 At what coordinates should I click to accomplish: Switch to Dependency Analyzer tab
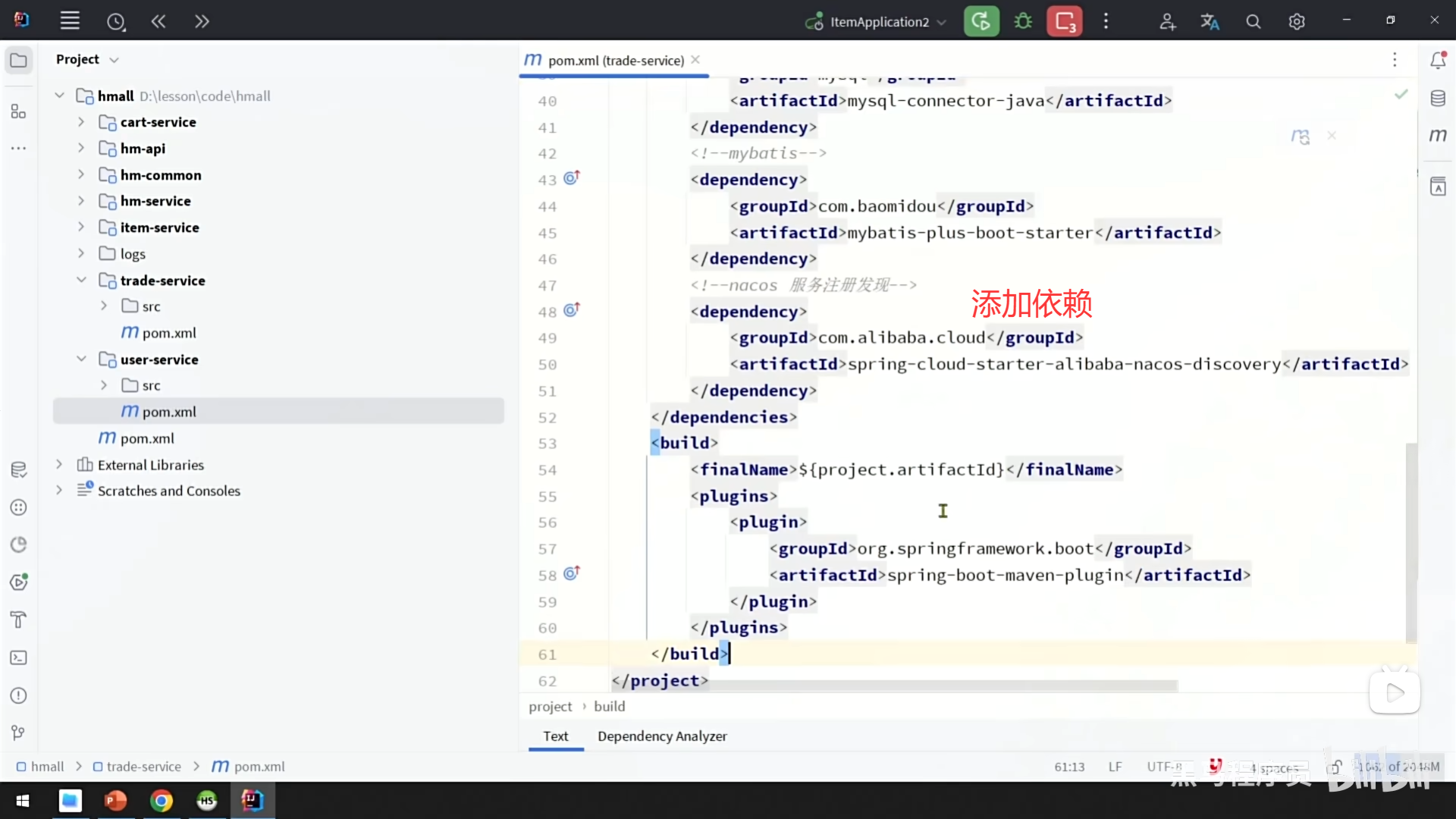click(x=661, y=736)
